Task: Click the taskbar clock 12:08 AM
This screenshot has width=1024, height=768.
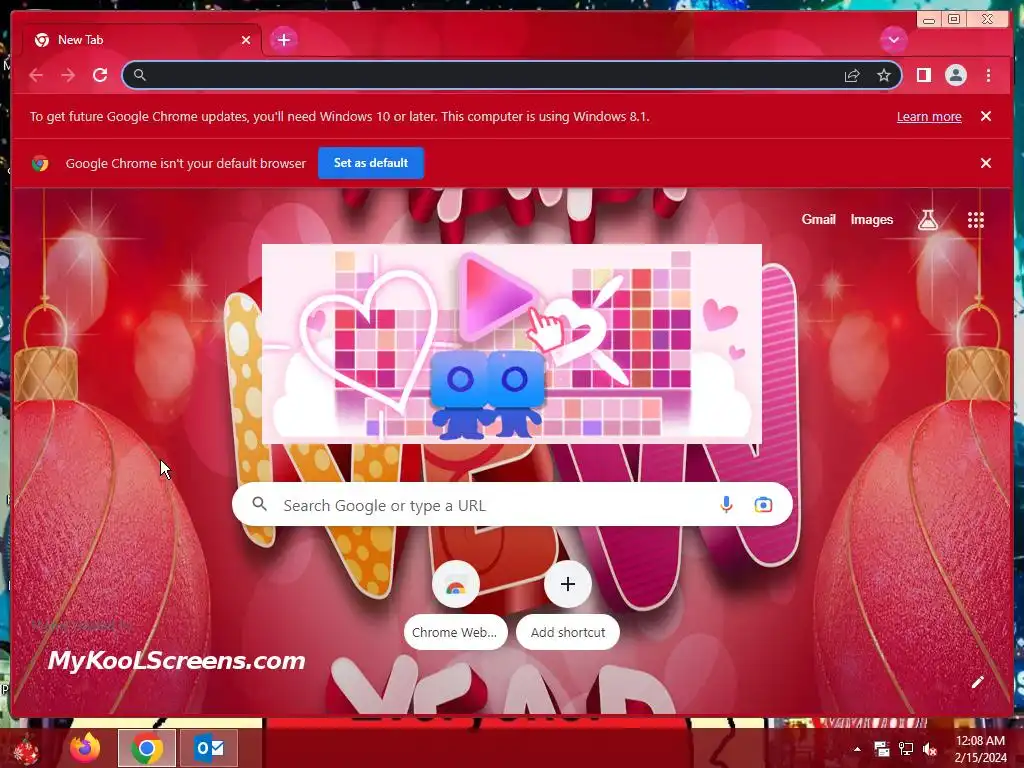Action: (980, 741)
